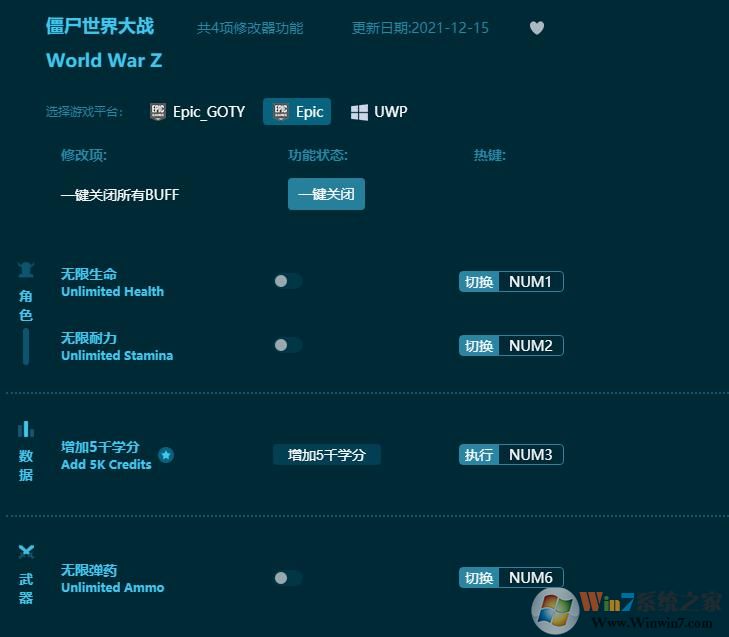Click the heart favorite icon
The height and width of the screenshot is (637, 729).
click(537, 28)
